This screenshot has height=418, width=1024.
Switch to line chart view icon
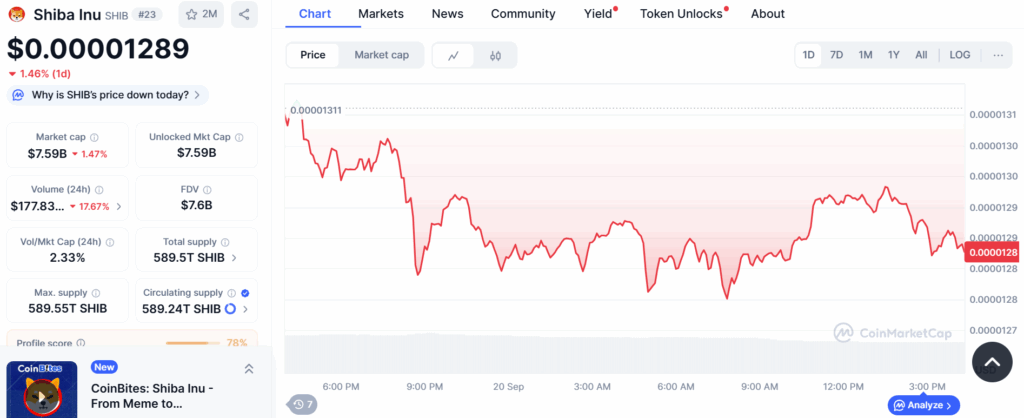tap(454, 56)
